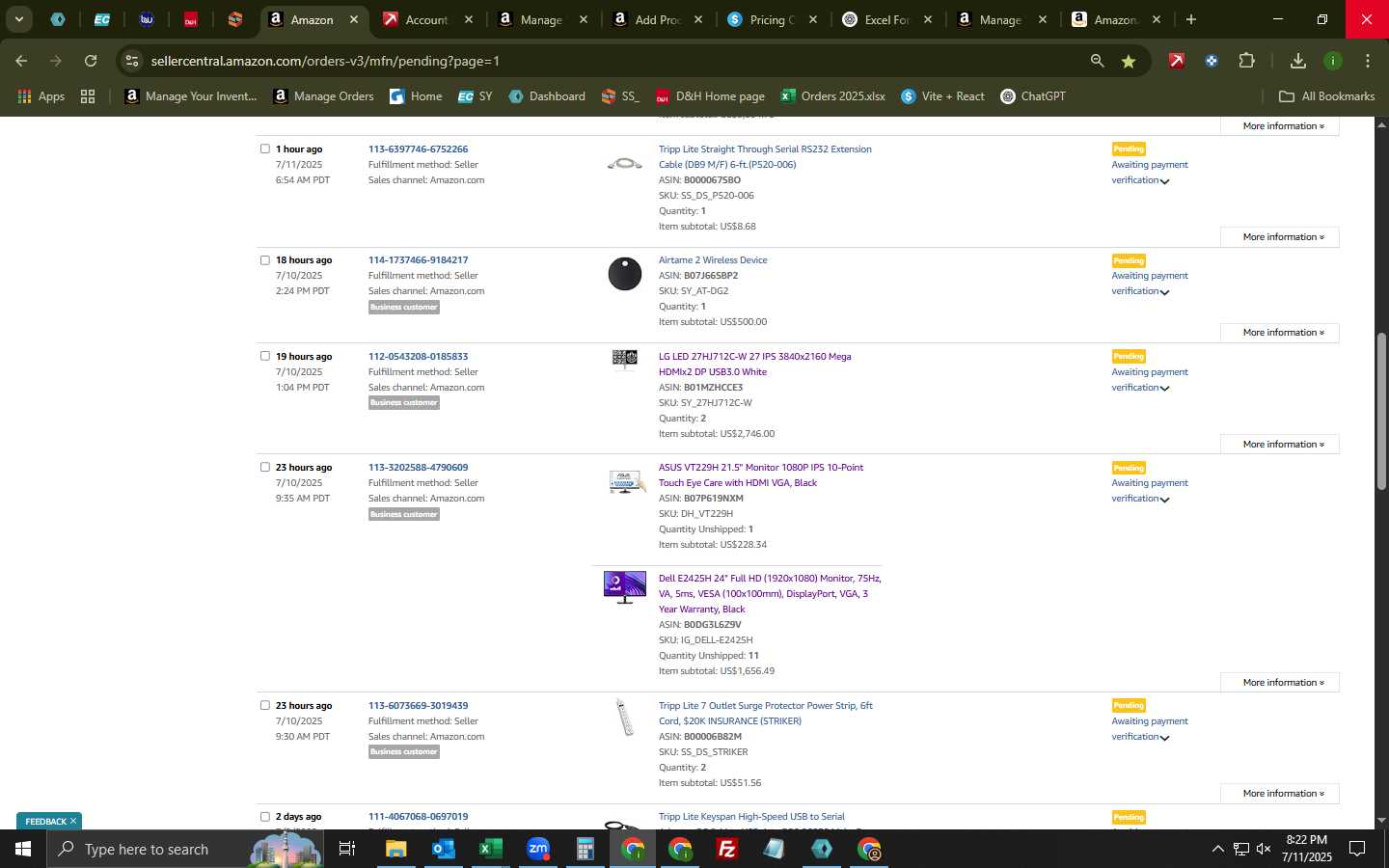Open Outlook from taskbar
The height and width of the screenshot is (868, 1389).
point(443,849)
